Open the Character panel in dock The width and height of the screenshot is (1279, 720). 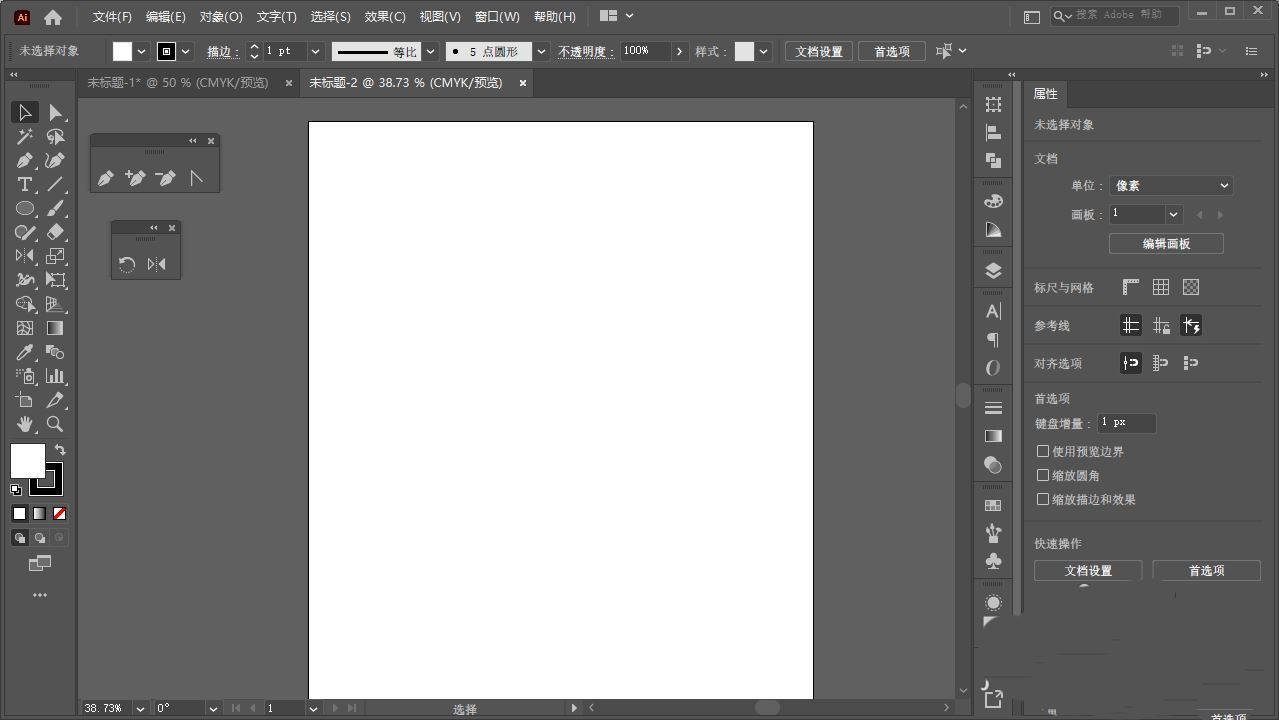[993, 311]
